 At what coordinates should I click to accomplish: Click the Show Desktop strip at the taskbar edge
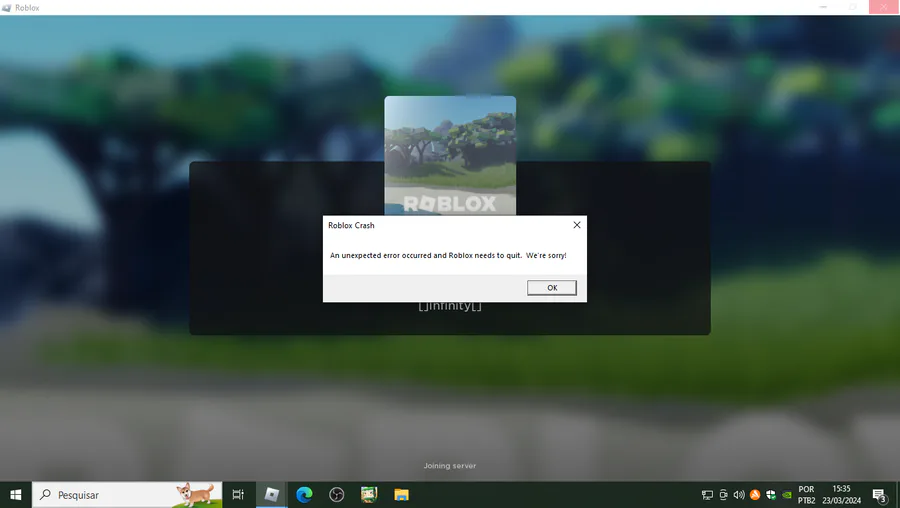pos(898,495)
